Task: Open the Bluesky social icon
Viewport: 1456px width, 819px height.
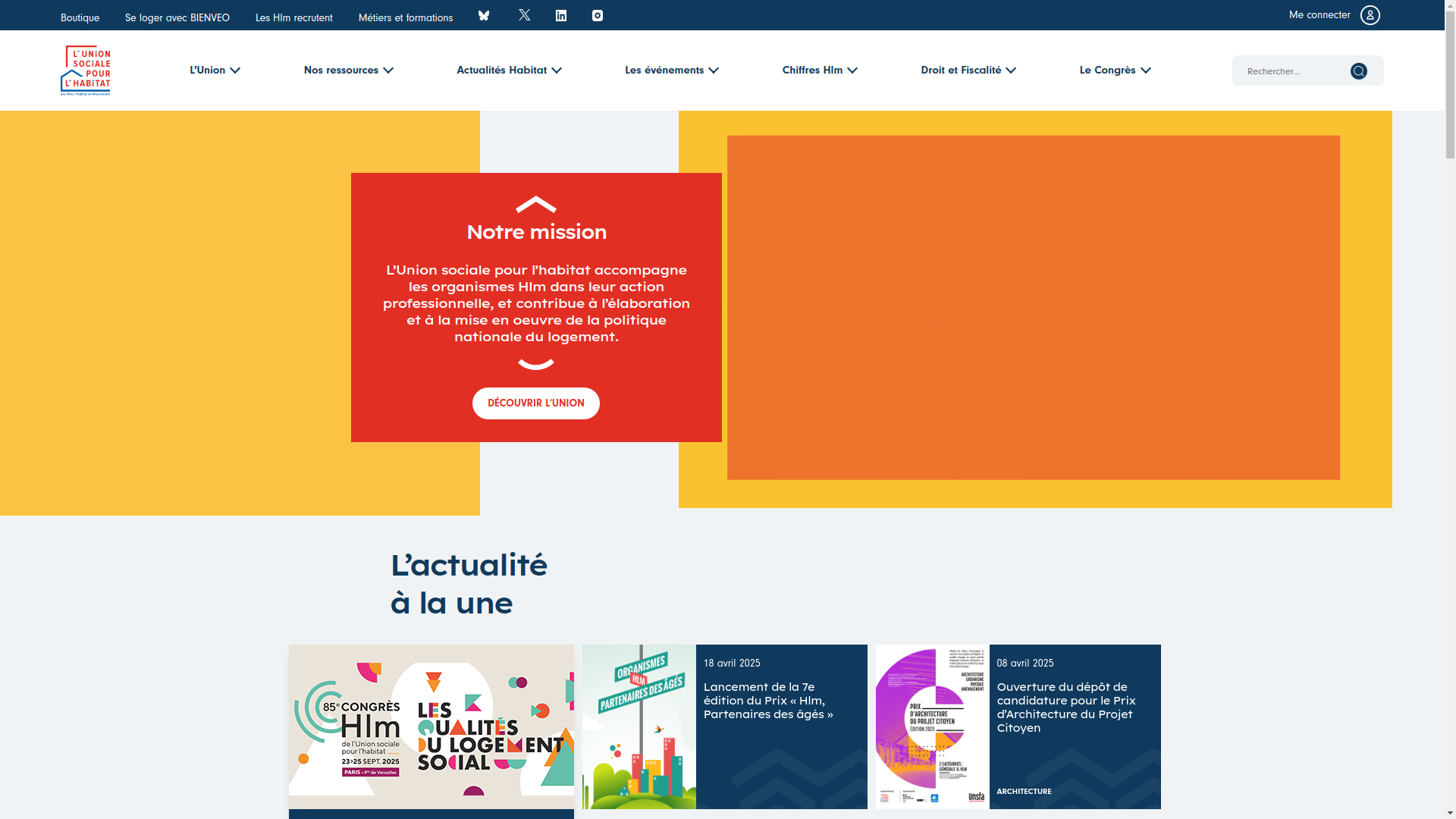Action: [484, 15]
